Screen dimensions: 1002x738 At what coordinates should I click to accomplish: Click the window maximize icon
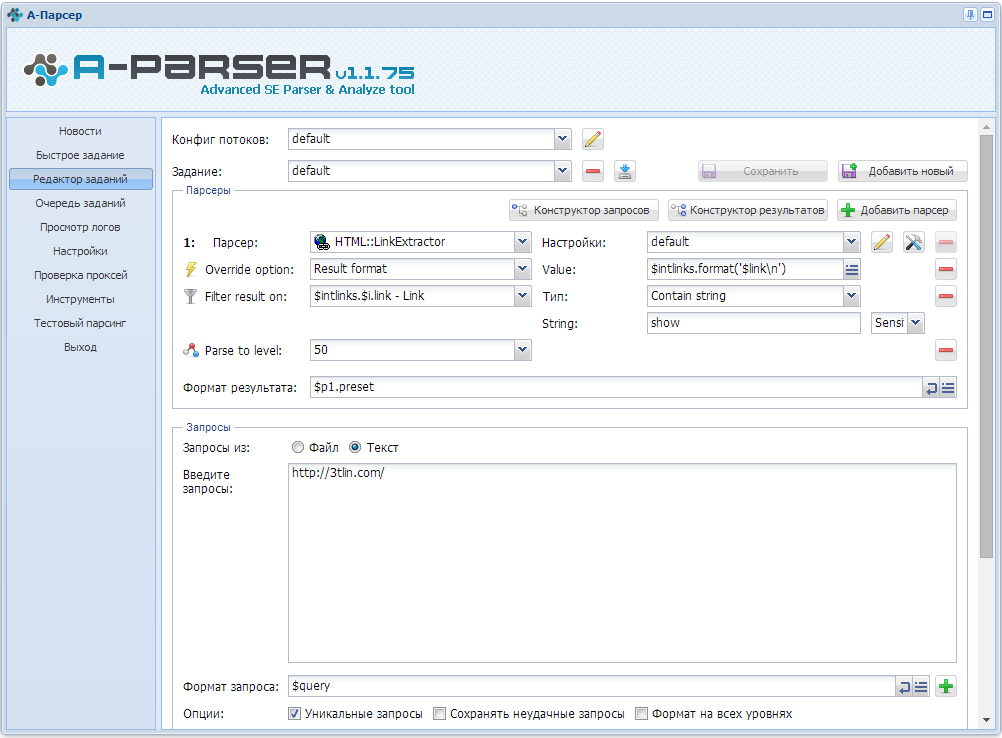[x=987, y=15]
